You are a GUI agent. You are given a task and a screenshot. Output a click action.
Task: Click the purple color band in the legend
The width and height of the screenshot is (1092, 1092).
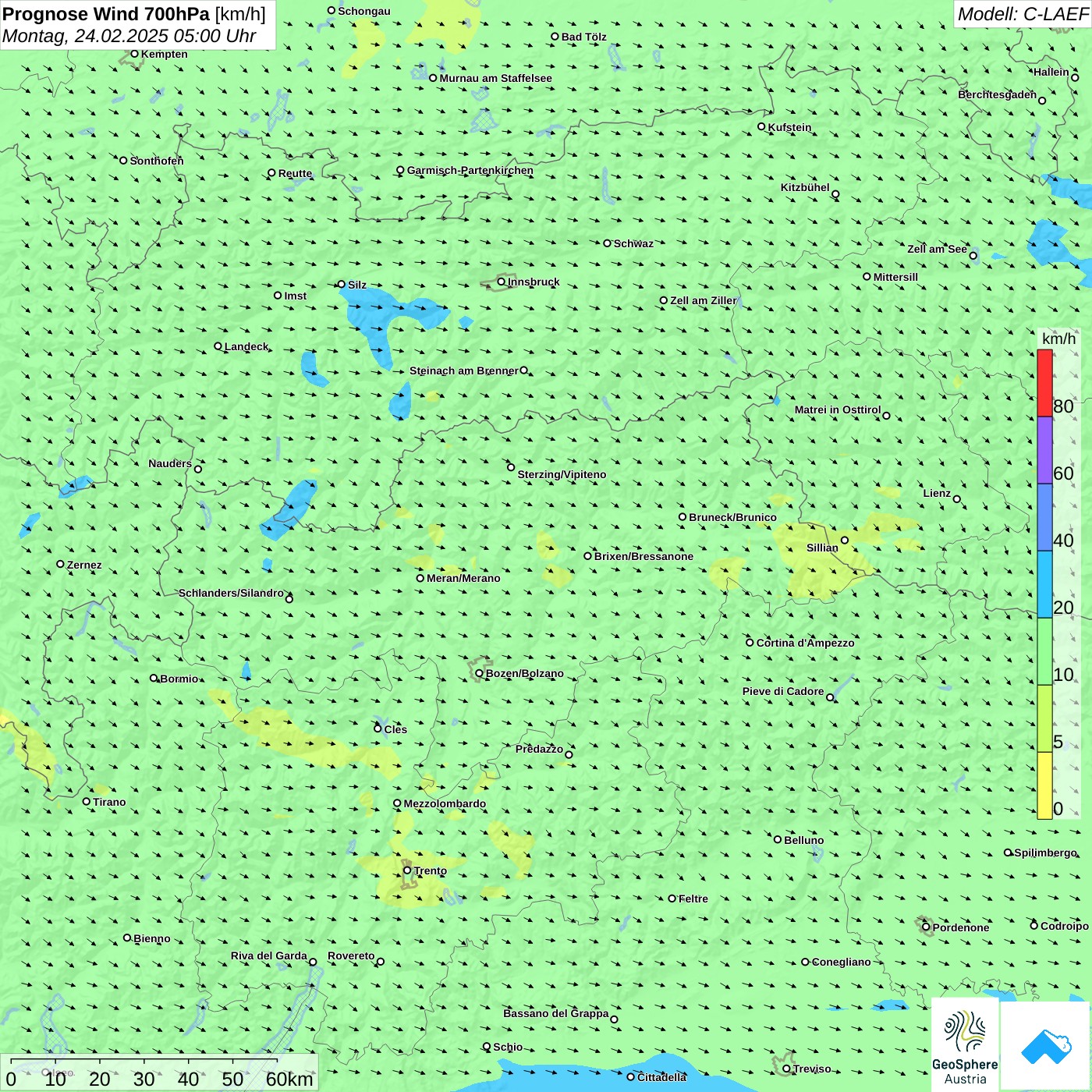coord(1044,450)
